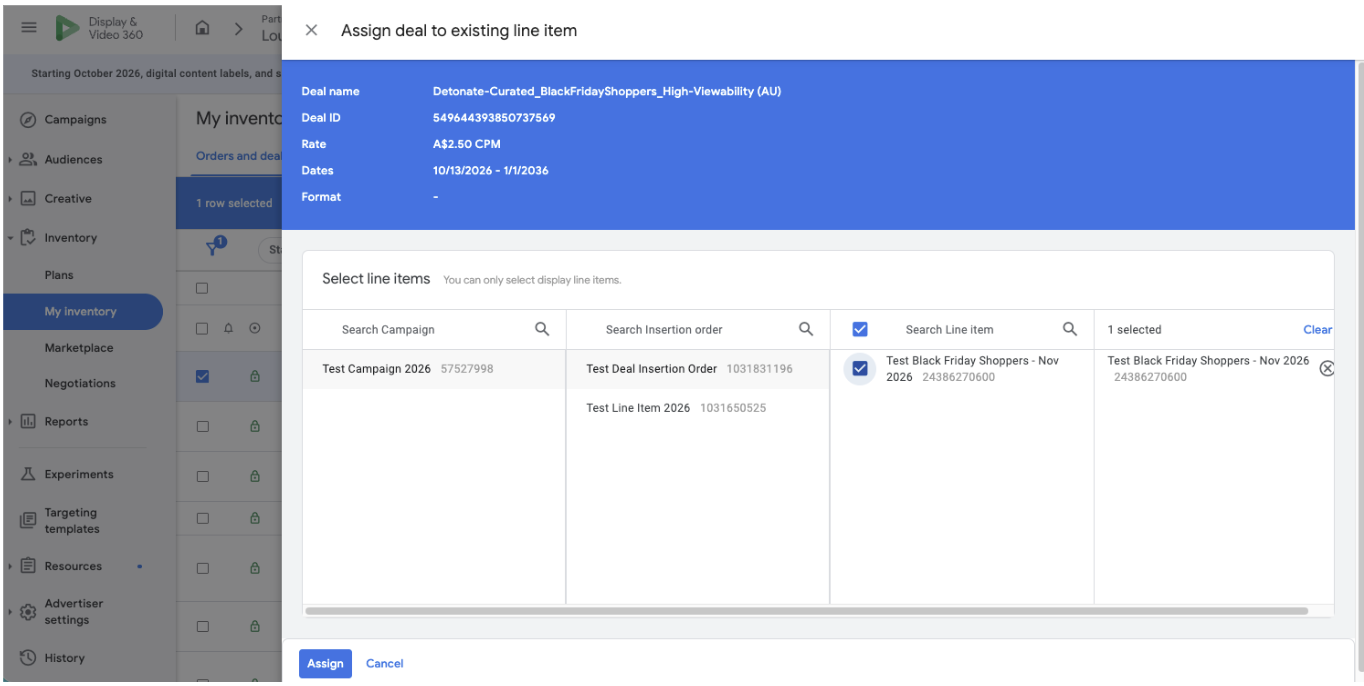1364x686 pixels.
Task: Expand the Creative sidebar section
Action: pyautogui.click(x=10, y=199)
